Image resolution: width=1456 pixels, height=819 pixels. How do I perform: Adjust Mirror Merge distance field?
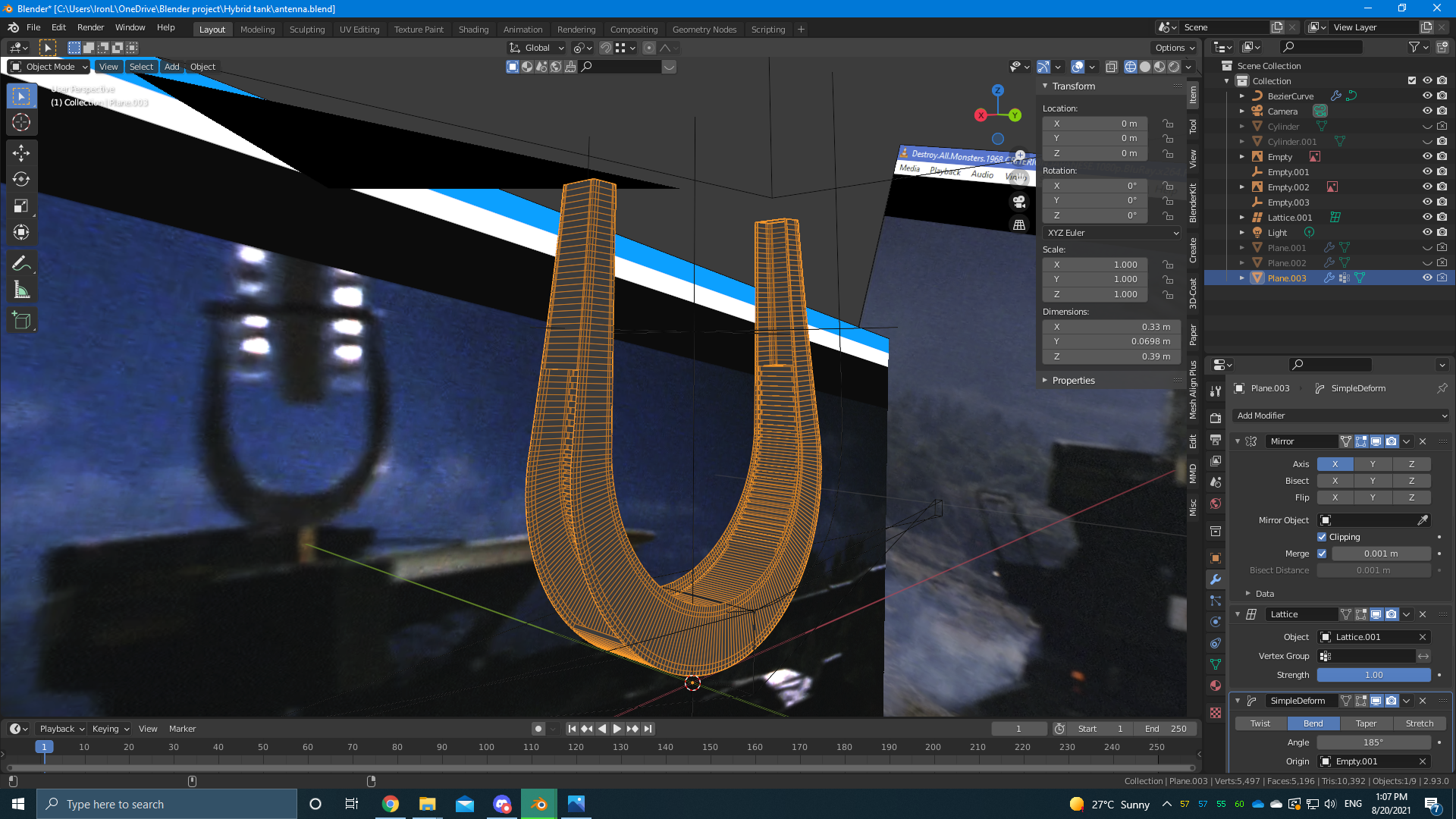[1381, 554]
